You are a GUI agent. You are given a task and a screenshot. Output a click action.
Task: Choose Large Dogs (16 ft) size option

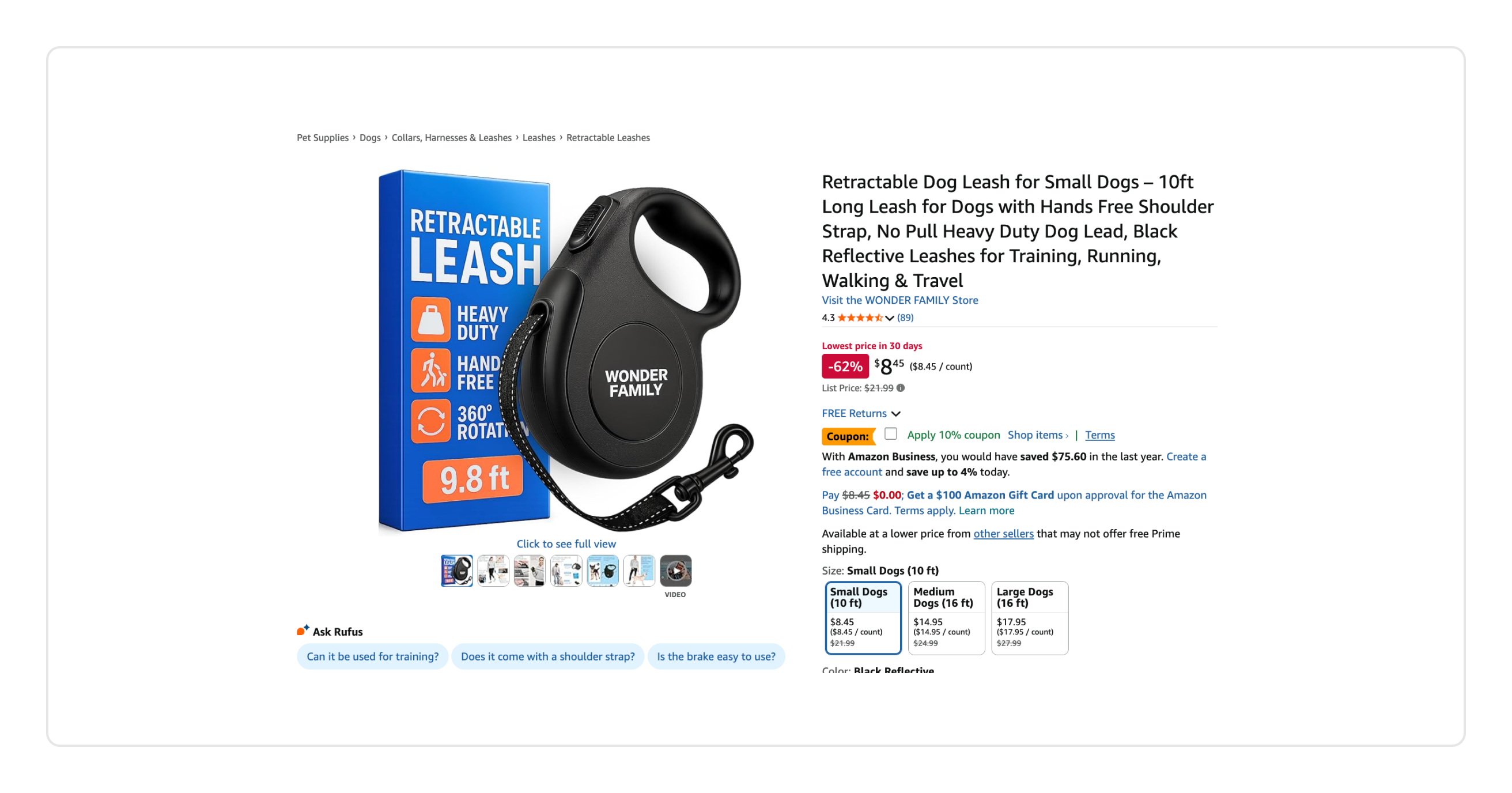1030,617
